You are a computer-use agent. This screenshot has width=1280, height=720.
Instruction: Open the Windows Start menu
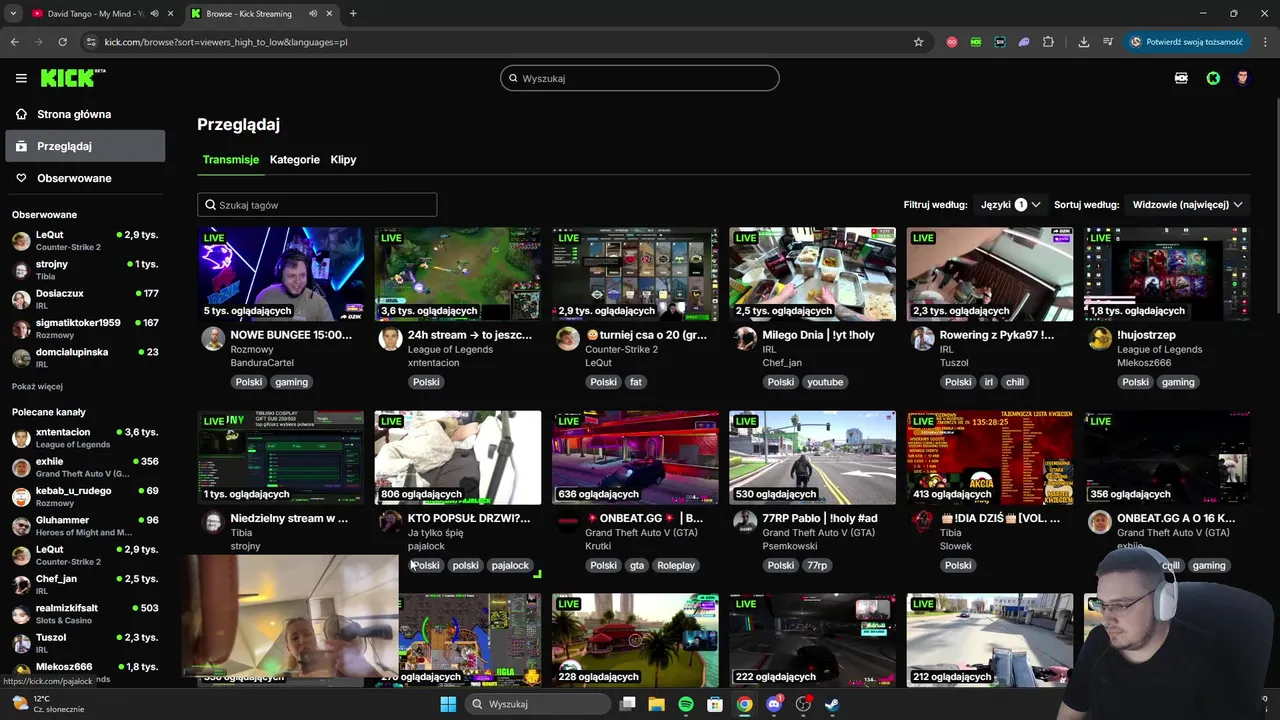[x=448, y=704]
